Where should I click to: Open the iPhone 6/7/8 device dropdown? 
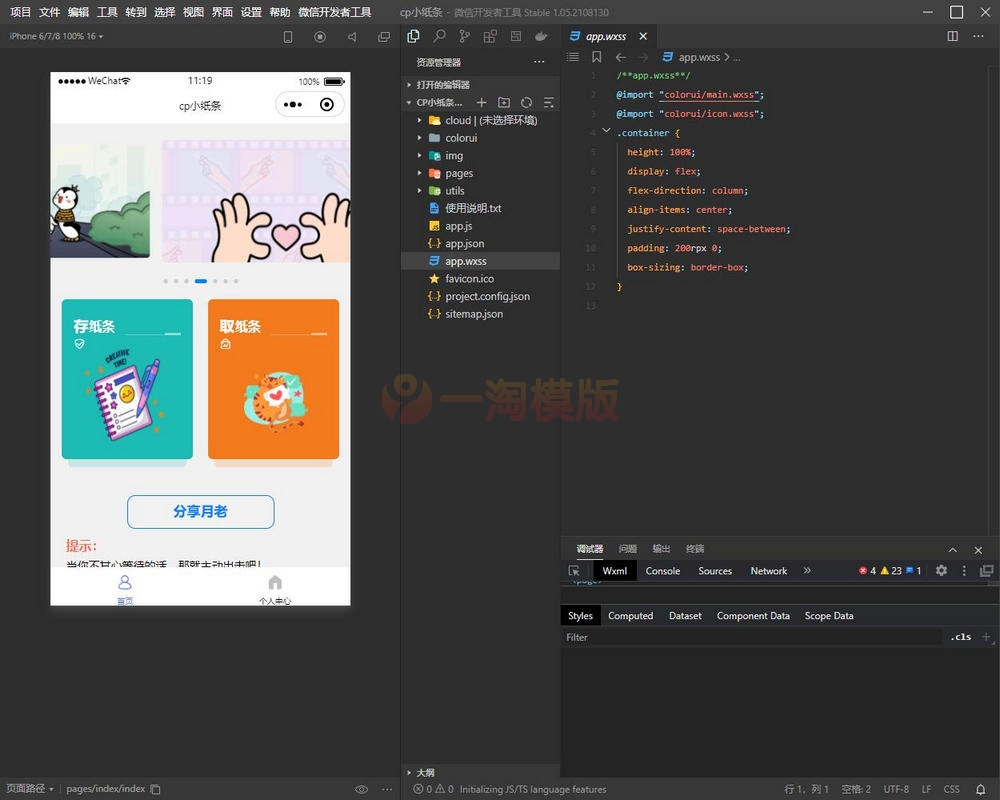56,37
